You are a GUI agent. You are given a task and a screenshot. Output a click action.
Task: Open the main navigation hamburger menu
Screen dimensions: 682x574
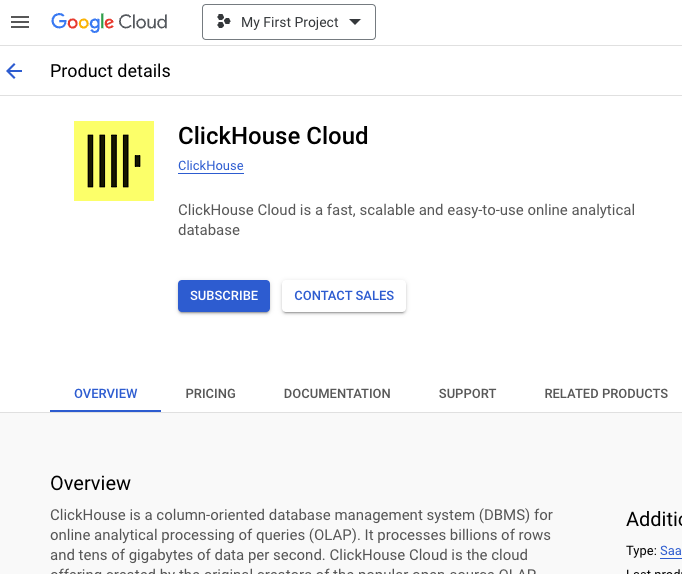[x=20, y=22]
